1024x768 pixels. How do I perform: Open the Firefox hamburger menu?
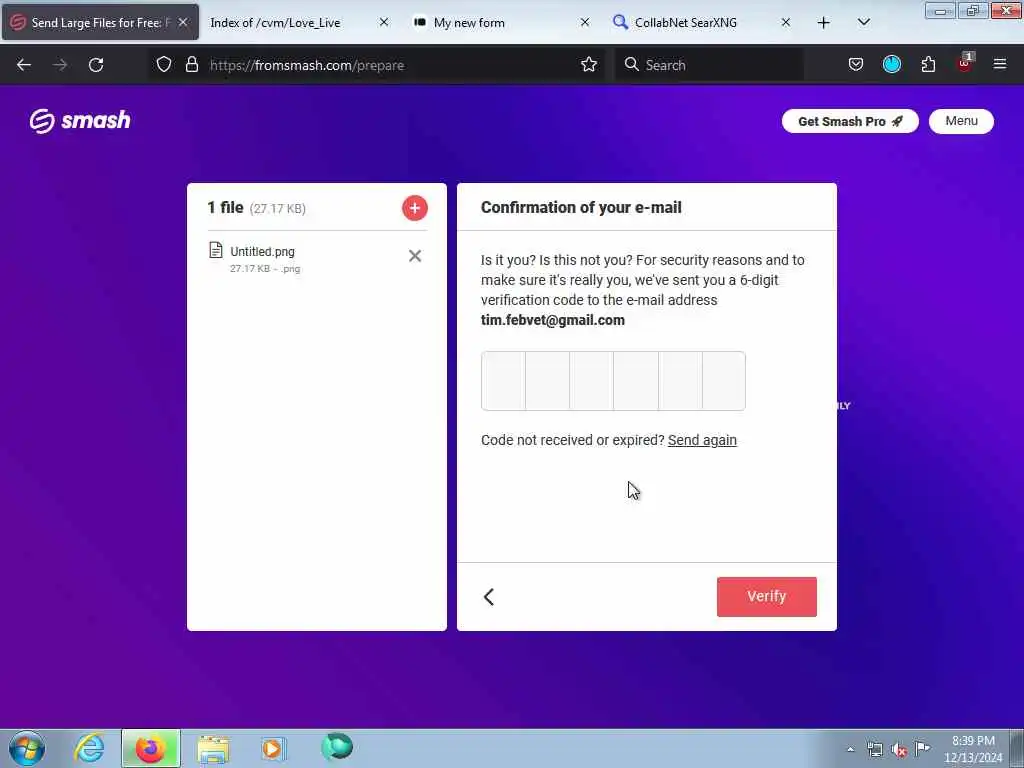(x=1000, y=64)
